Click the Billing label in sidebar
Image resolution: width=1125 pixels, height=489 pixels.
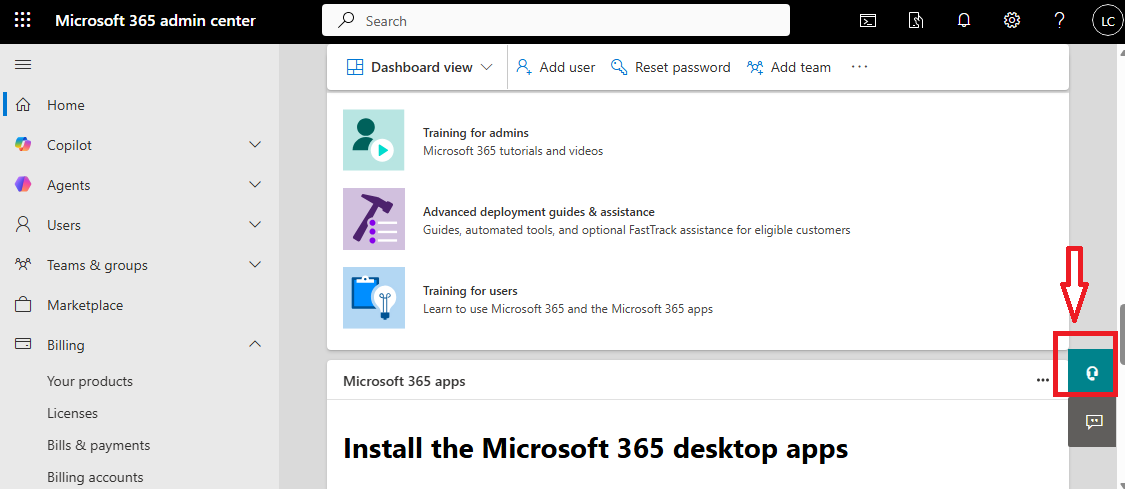[65, 346]
